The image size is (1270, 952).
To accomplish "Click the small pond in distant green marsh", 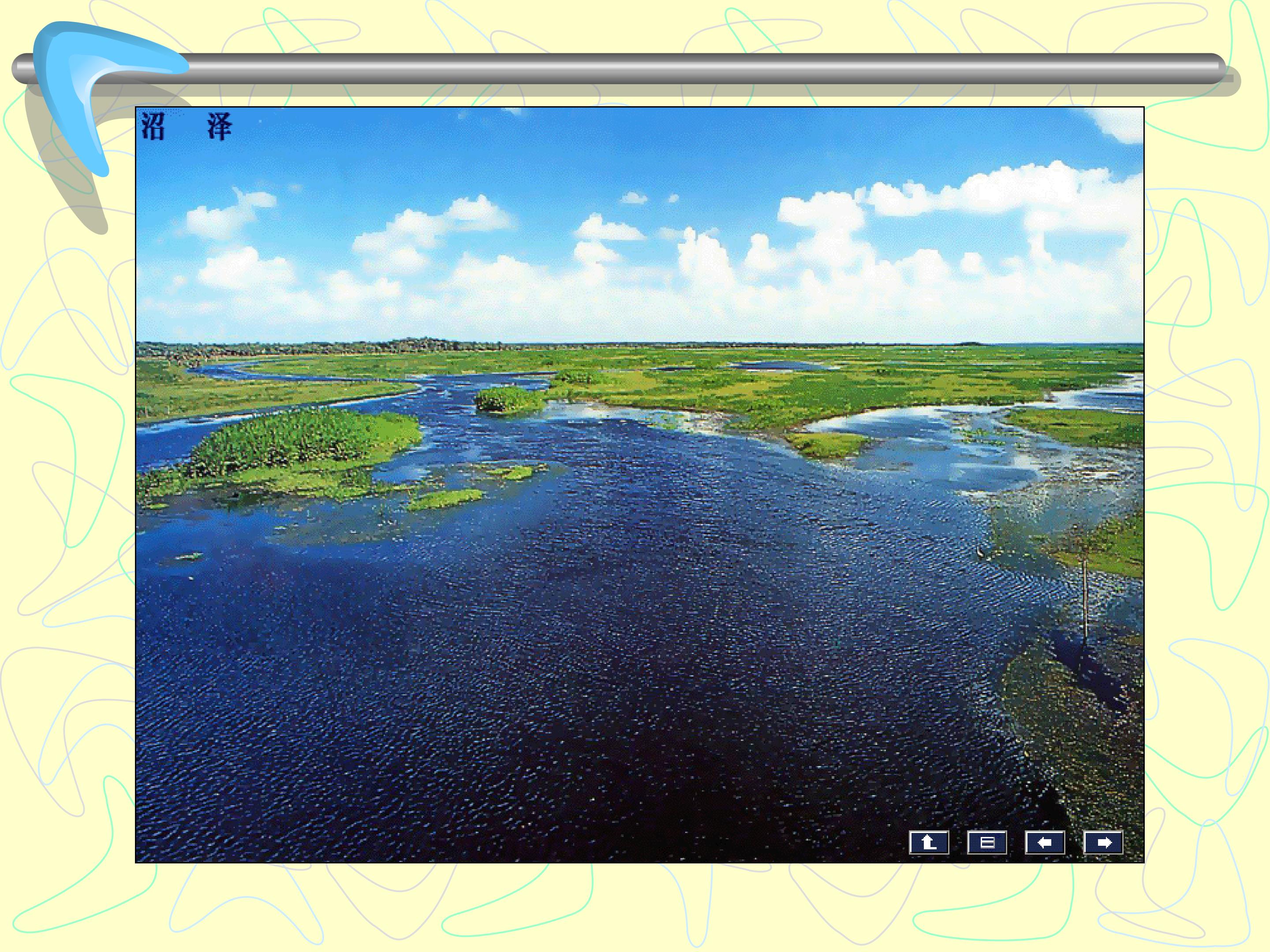I will (775, 365).
